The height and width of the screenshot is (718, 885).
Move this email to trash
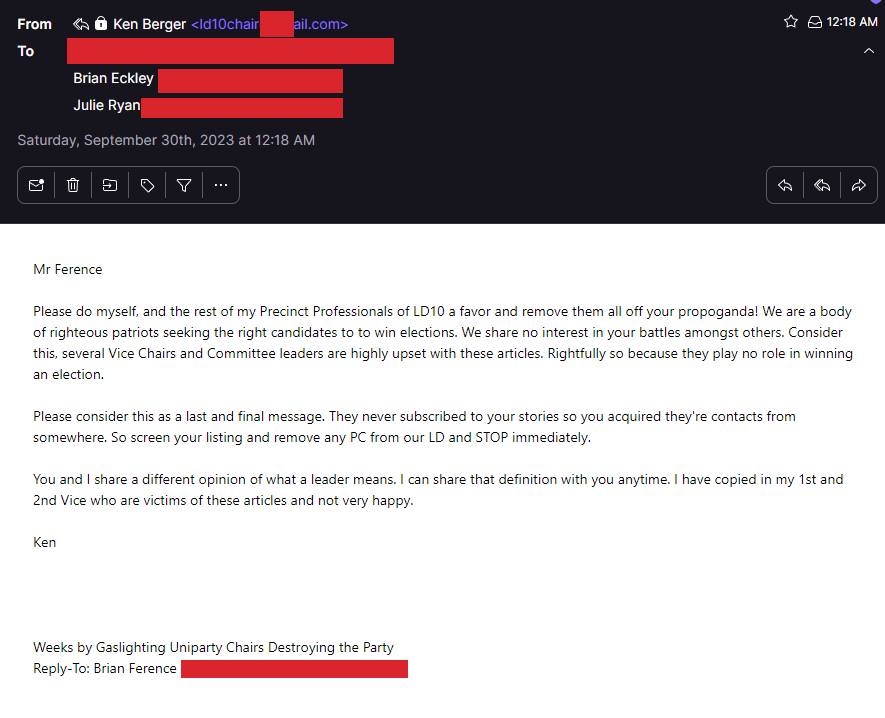pyautogui.click(x=73, y=185)
